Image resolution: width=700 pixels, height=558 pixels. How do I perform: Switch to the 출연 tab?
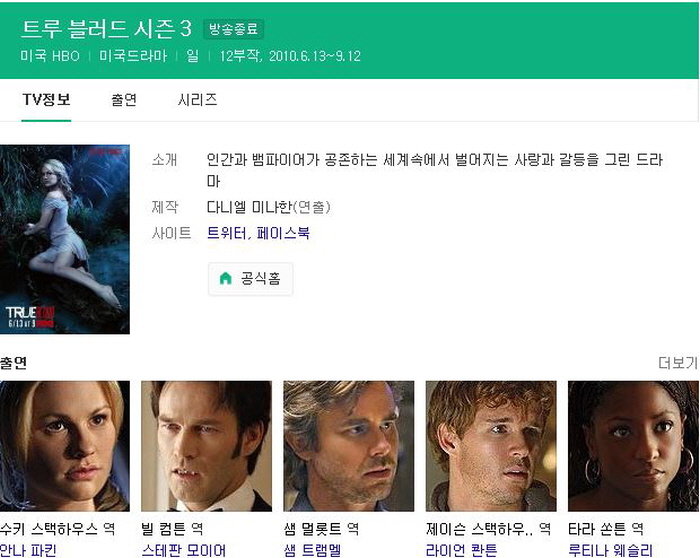(x=124, y=100)
